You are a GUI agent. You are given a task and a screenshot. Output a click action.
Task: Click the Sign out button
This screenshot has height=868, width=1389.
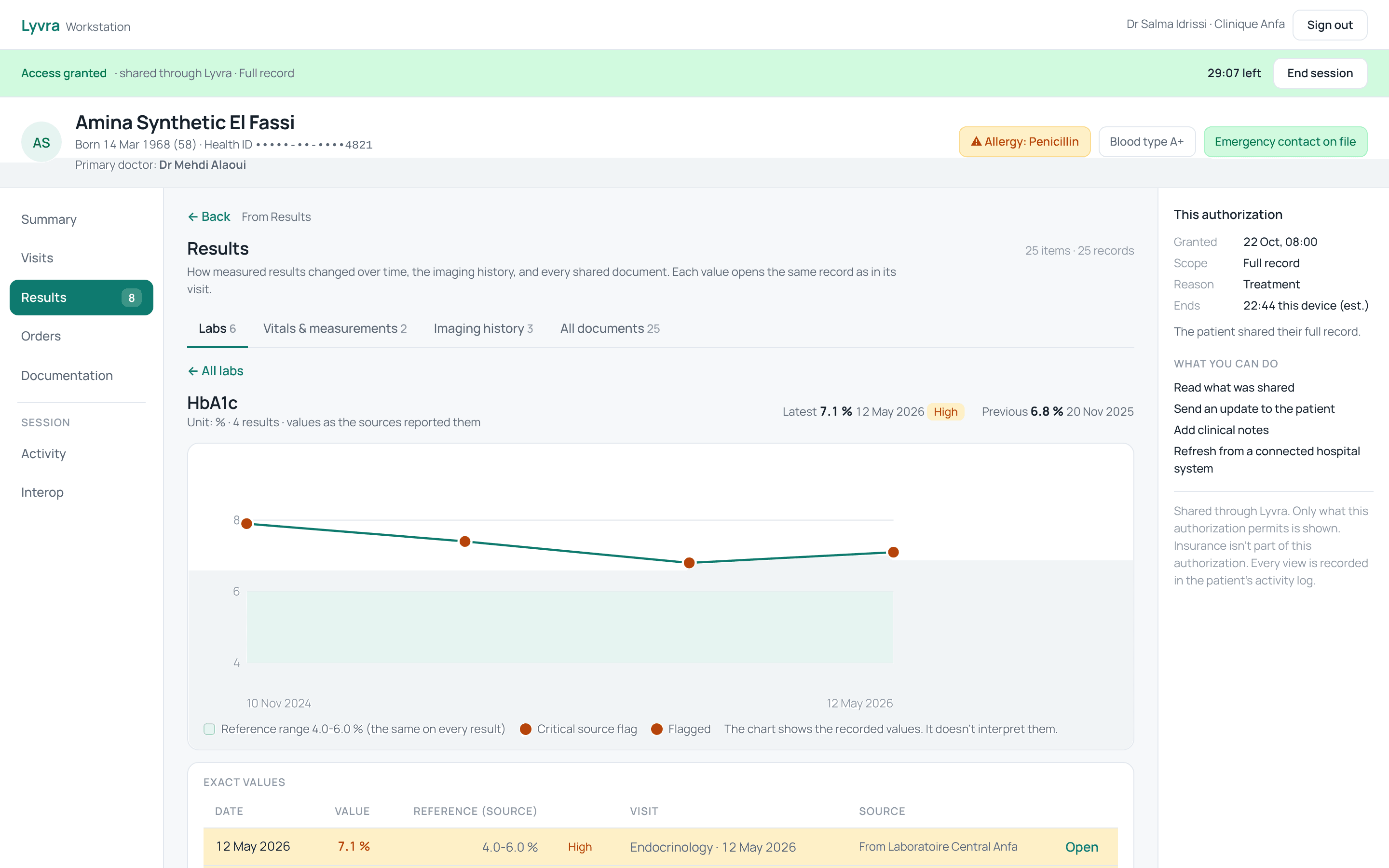click(x=1329, y=25)
